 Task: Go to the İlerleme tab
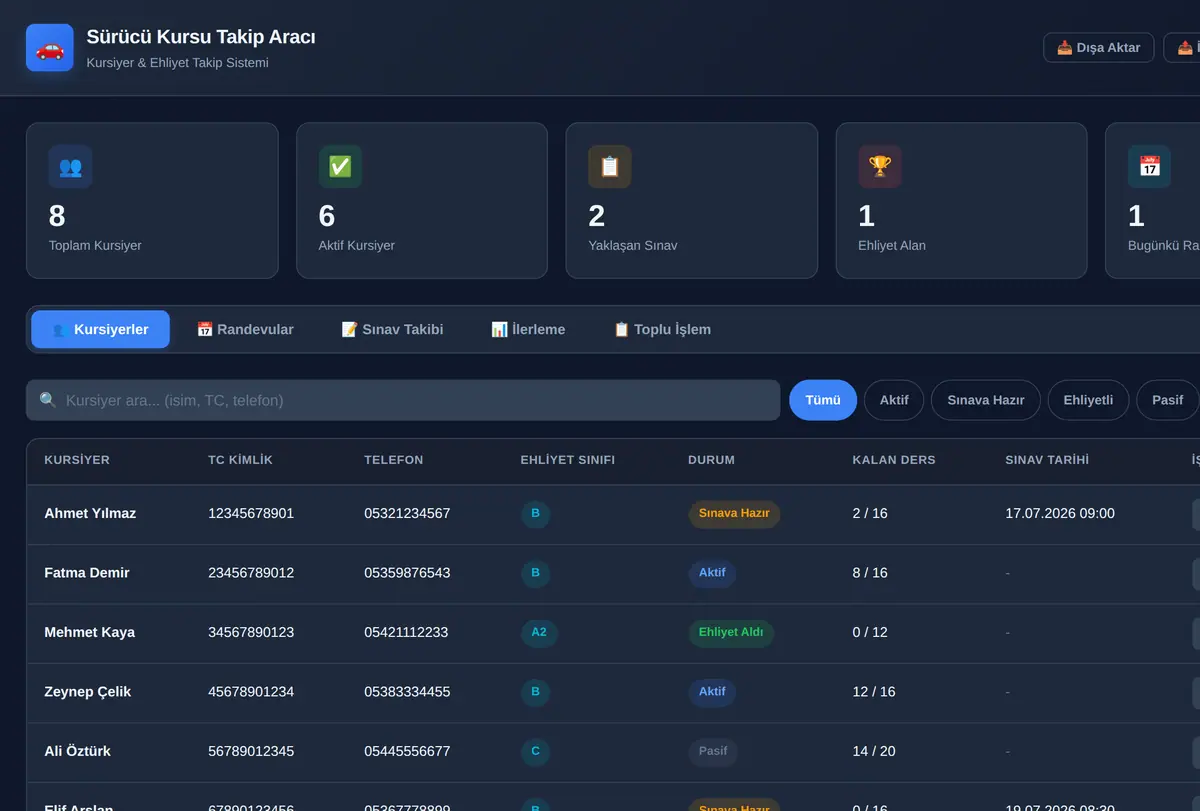[x=528, y=329]
